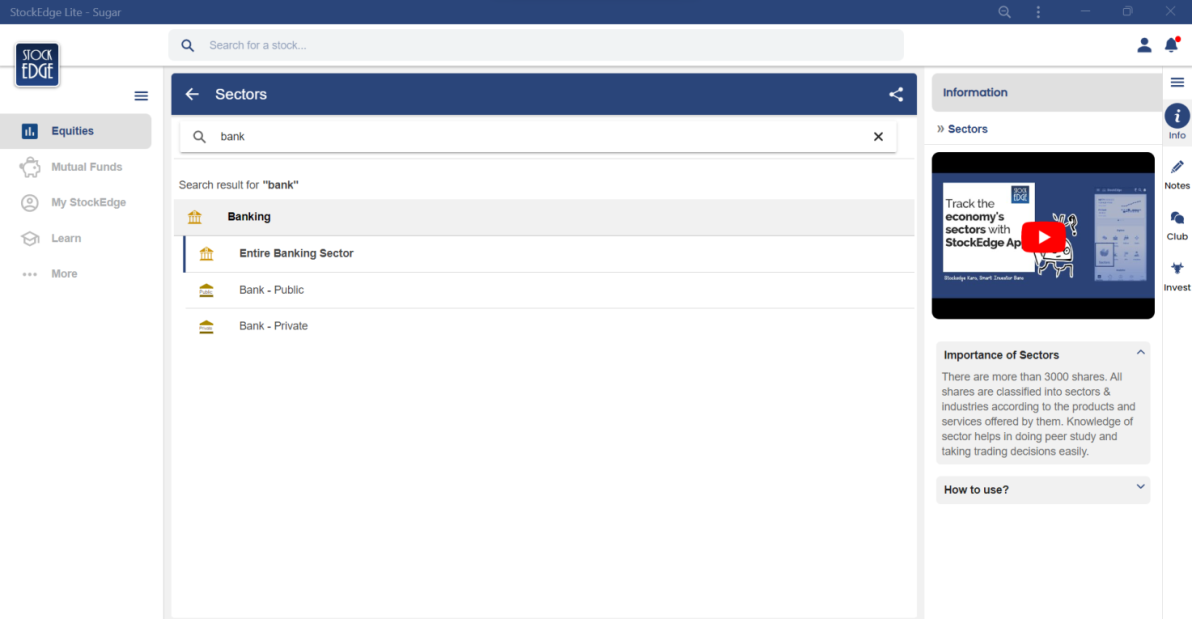
Task: Open the Bank - Private sector
Action: [x=273, y=326]
